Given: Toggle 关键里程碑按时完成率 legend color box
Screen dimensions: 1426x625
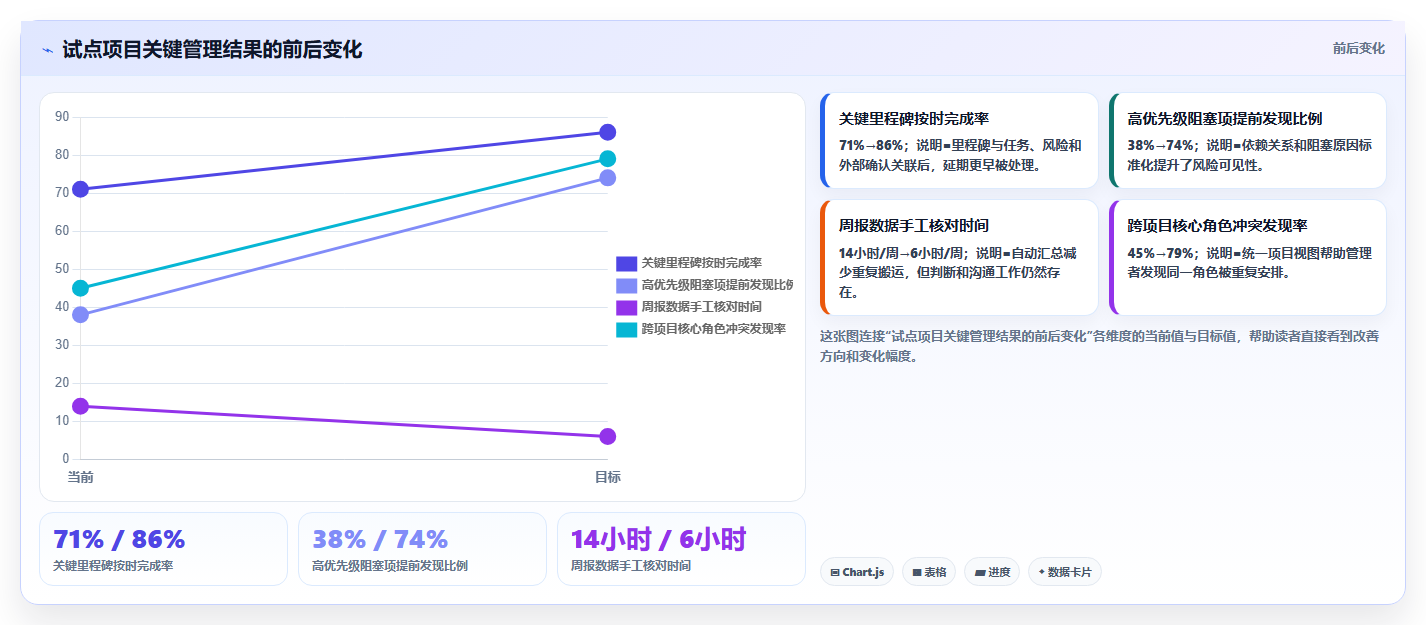Looking at the screenshot, I should [626, 263].
